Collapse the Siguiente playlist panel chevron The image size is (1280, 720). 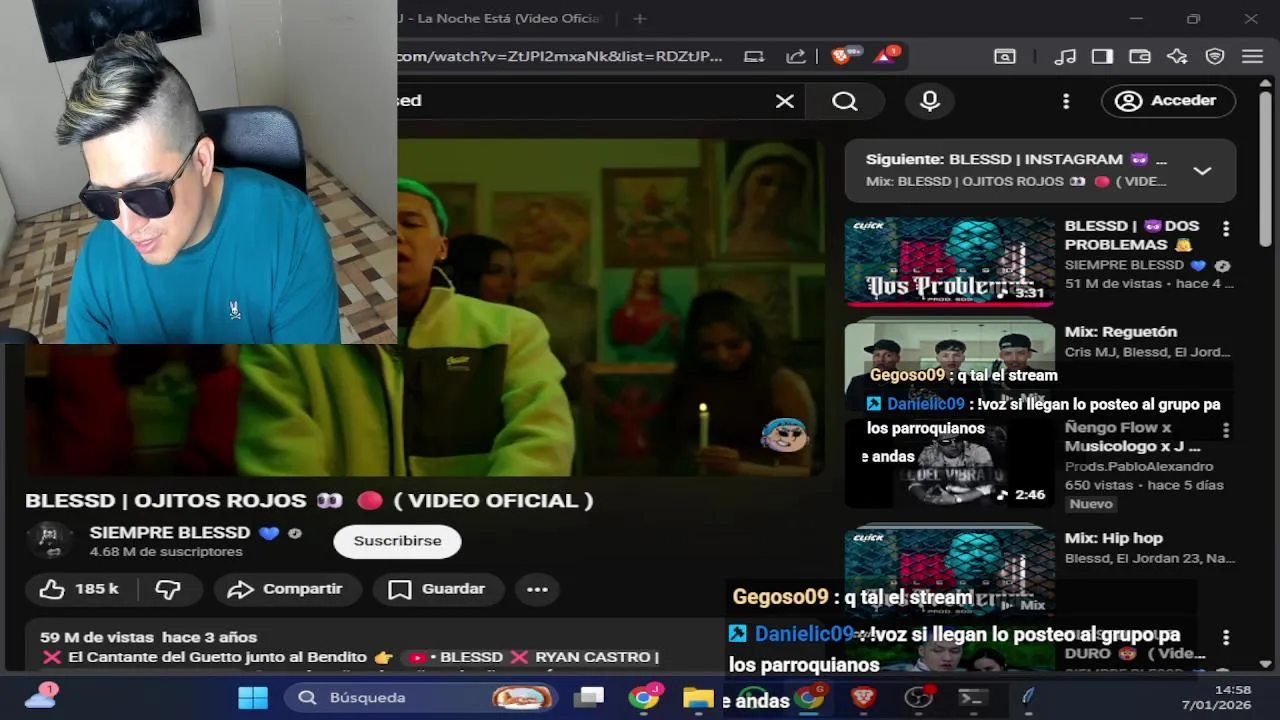1202,171
